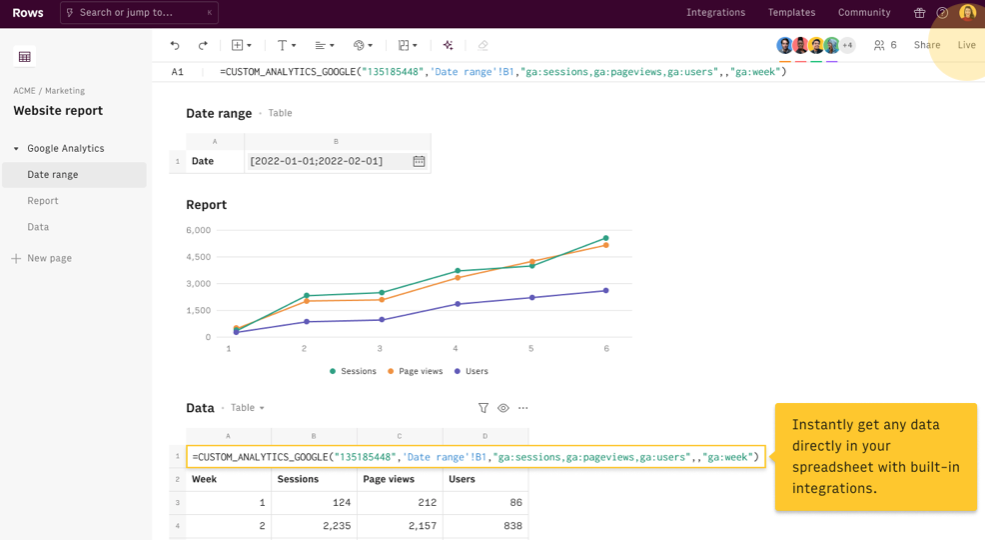Click the +4 more collaborators badge
Image resolution: width=985 pixels, height=540 pixels.
click(x=847, y=45)
